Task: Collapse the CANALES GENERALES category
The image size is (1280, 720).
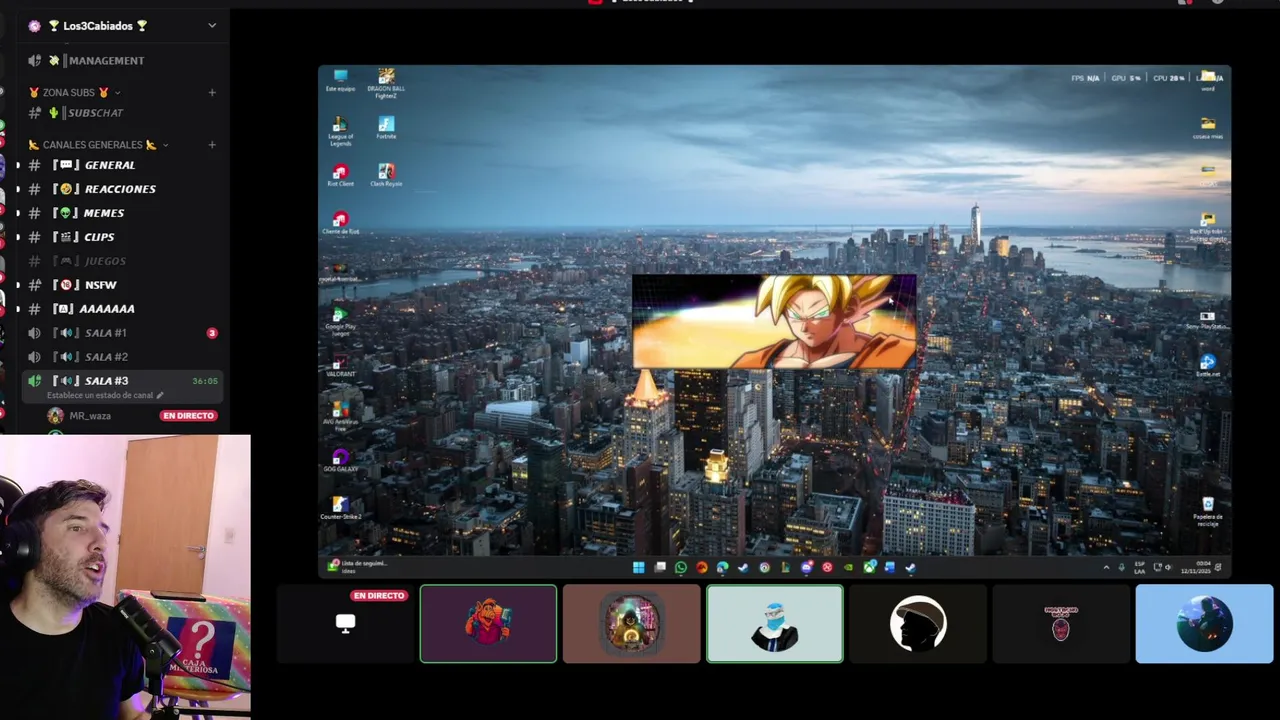Action: (x=98, y=144)
